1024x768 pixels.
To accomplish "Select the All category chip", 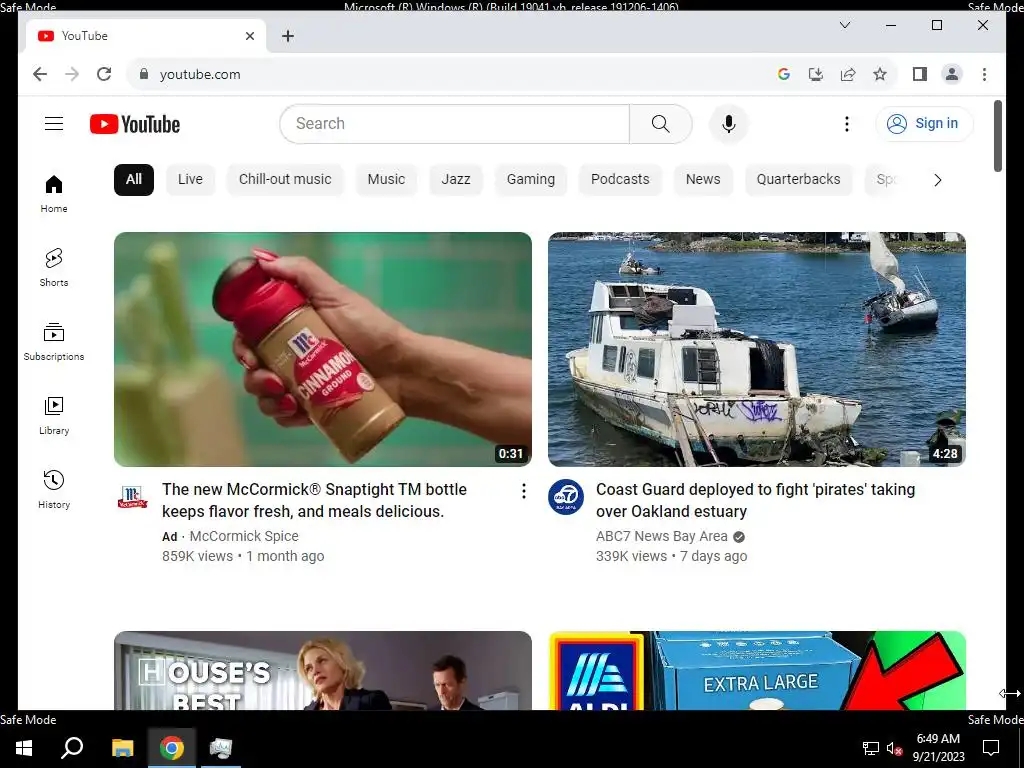I will (x=134, y=180).
